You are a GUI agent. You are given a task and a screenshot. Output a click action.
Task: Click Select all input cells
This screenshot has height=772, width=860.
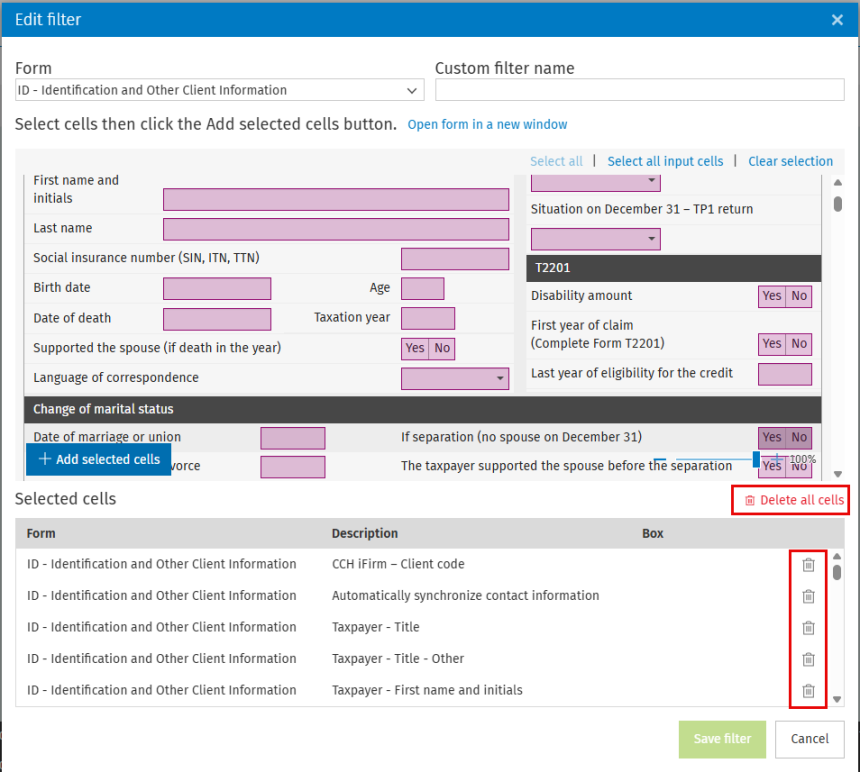(665, 161)
